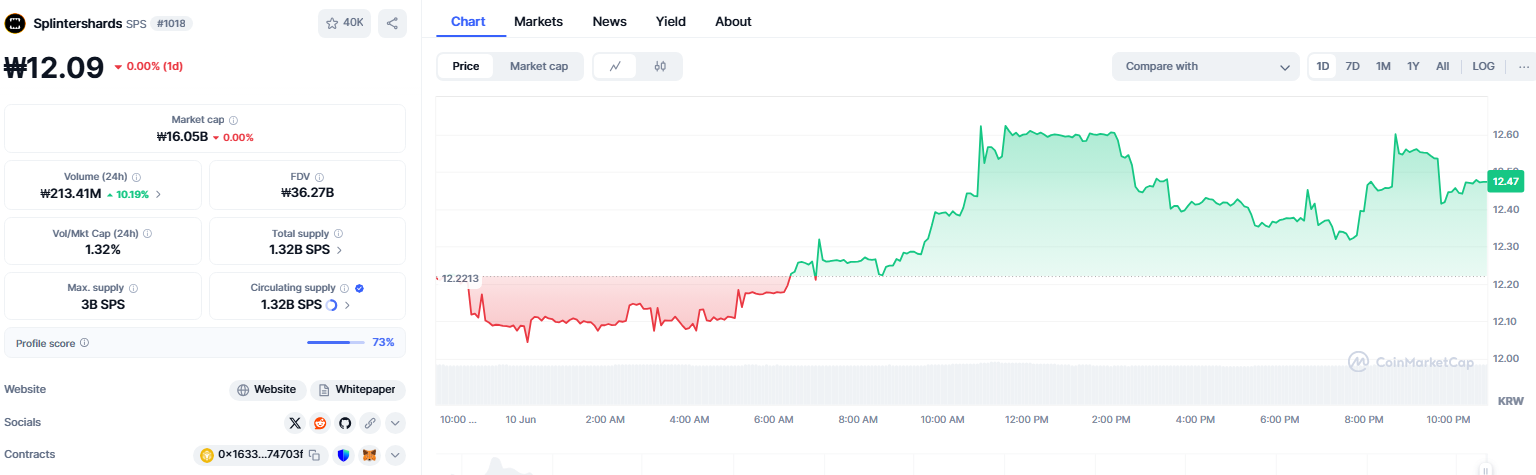Image resolution: width=1536 pixels, height=475 pixels.
Task: Set chart range to All
Action: point(1442,66)
